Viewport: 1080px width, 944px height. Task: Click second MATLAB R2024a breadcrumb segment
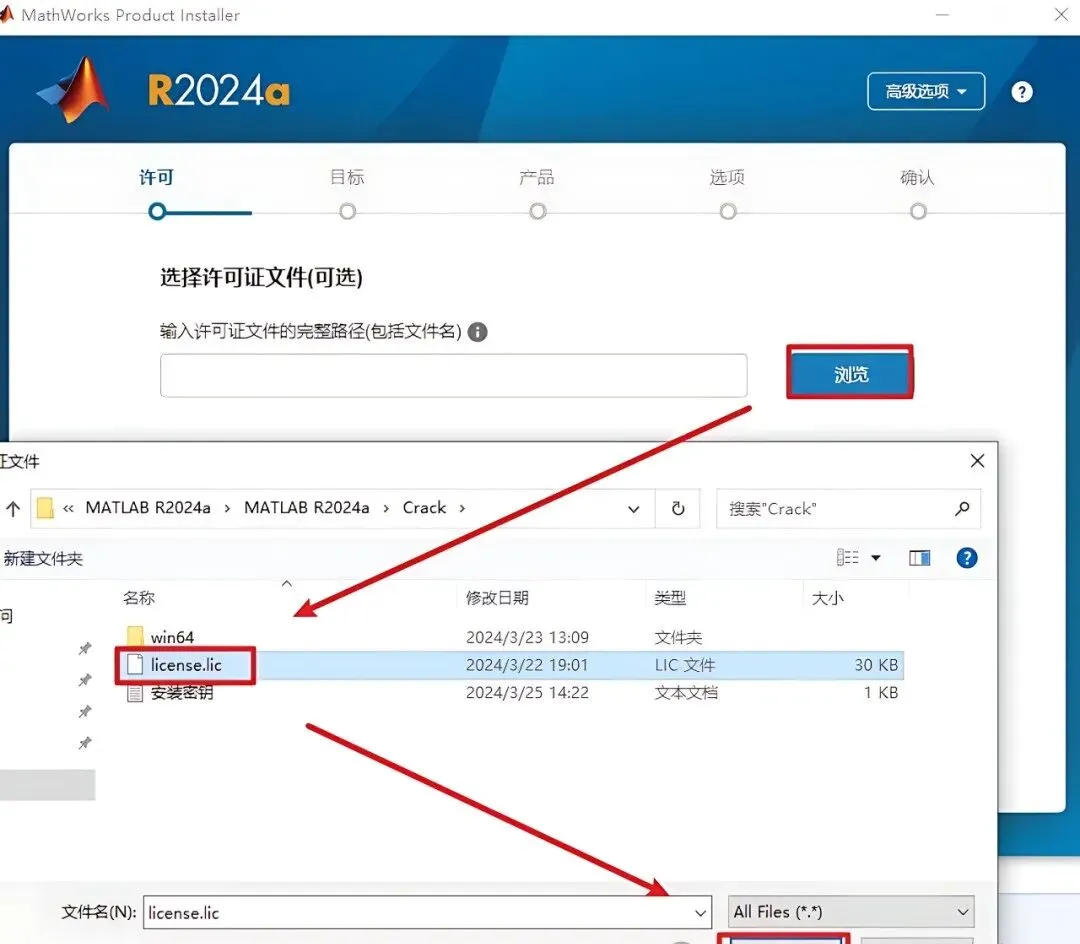tap(307, 508)
